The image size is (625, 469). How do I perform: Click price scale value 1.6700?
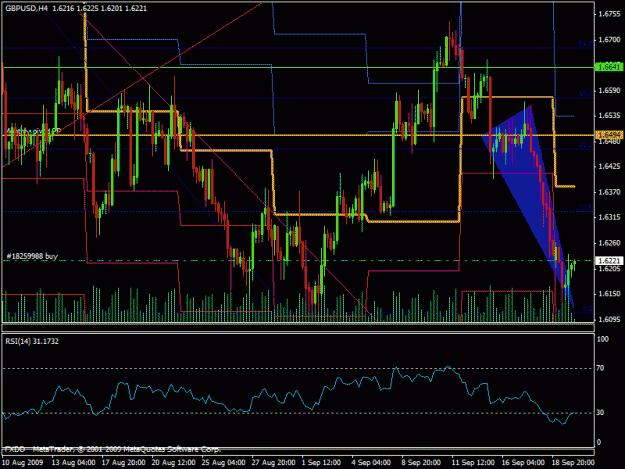609,40
